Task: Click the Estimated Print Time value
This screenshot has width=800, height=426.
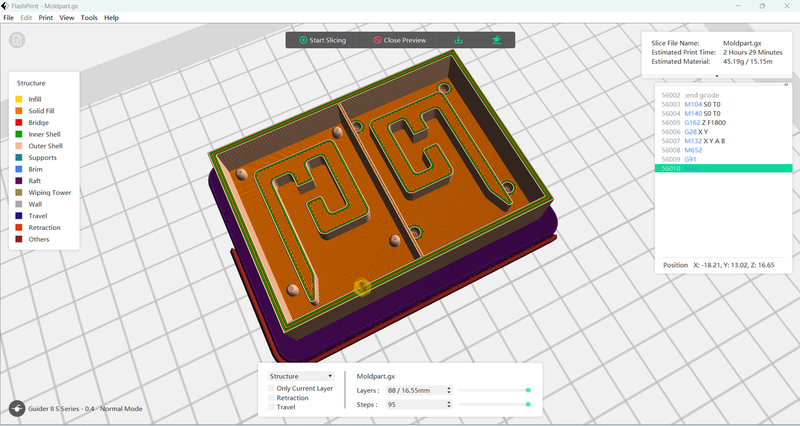Action: coord(753,52)
